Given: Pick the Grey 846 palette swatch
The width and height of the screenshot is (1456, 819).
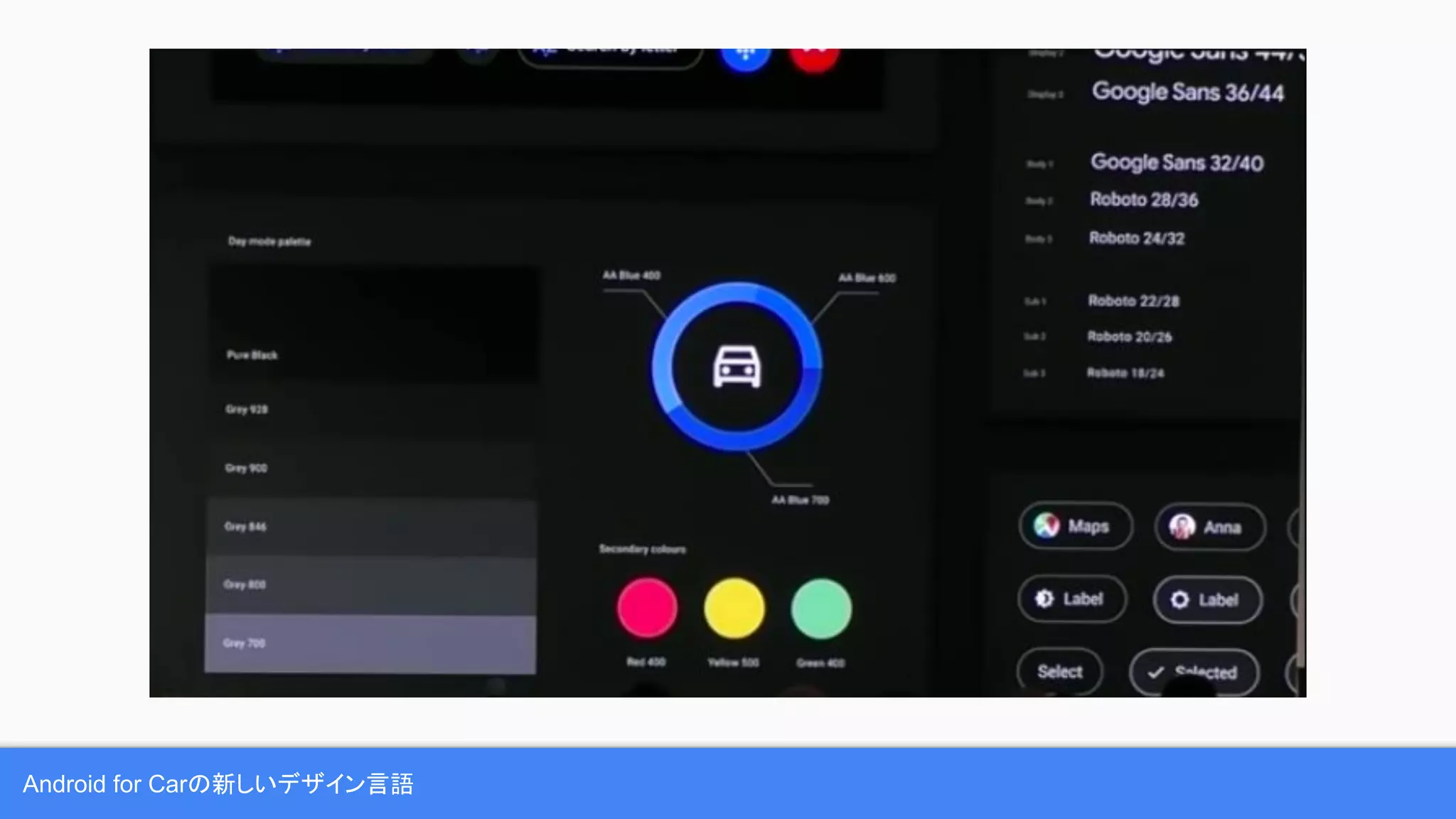Looking at the screenshot, I should coord(370,528).
